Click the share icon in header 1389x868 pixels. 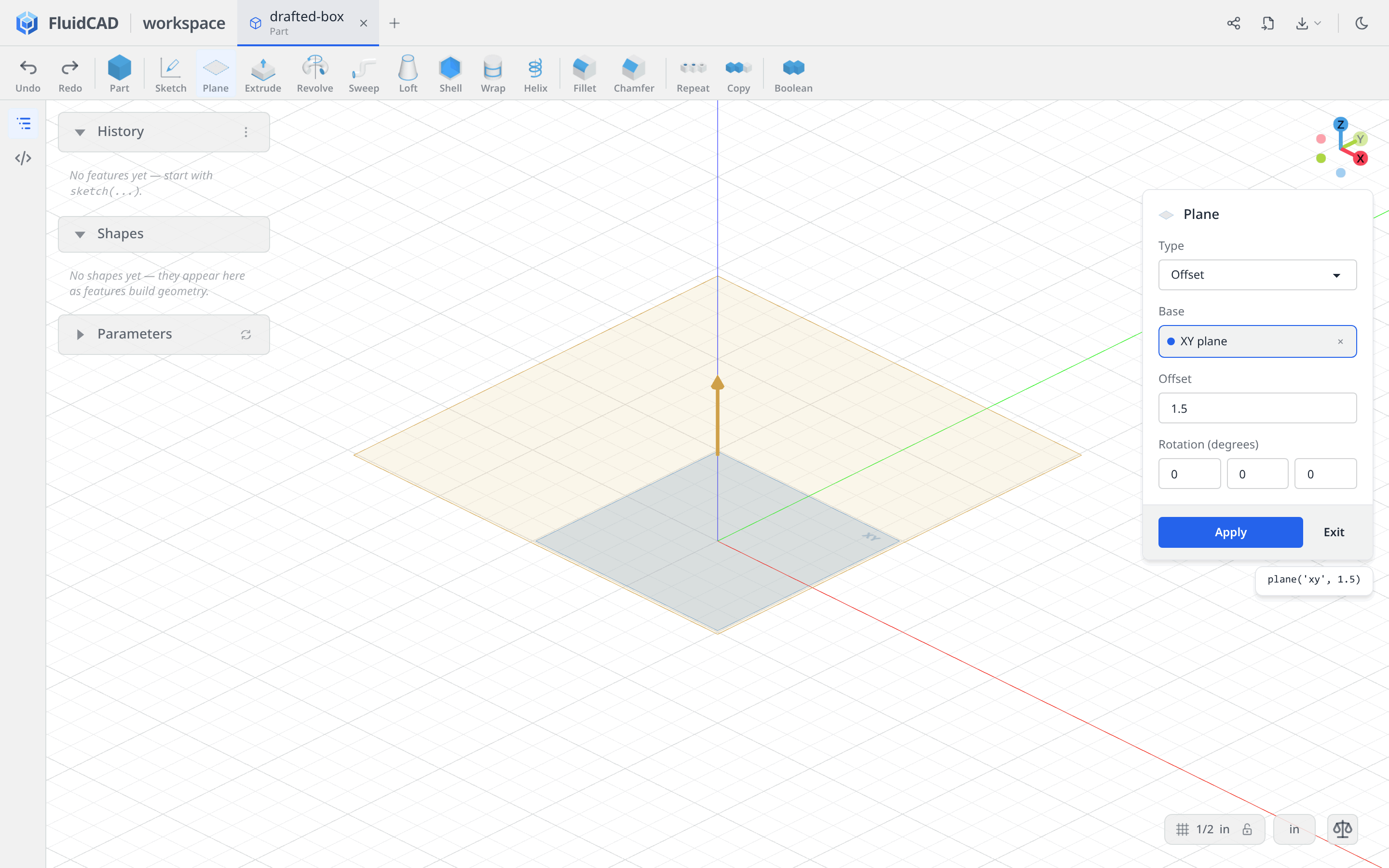coord(1233,23)
